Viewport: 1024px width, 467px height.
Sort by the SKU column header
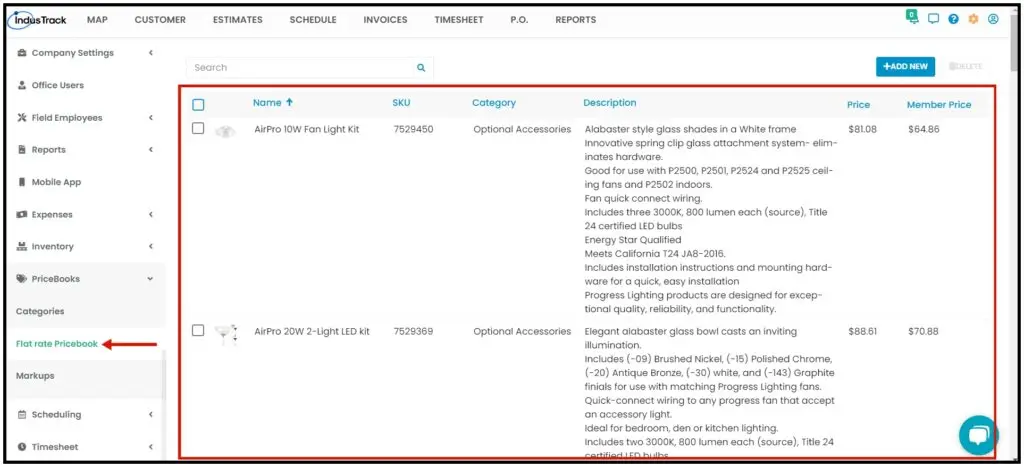401,103
